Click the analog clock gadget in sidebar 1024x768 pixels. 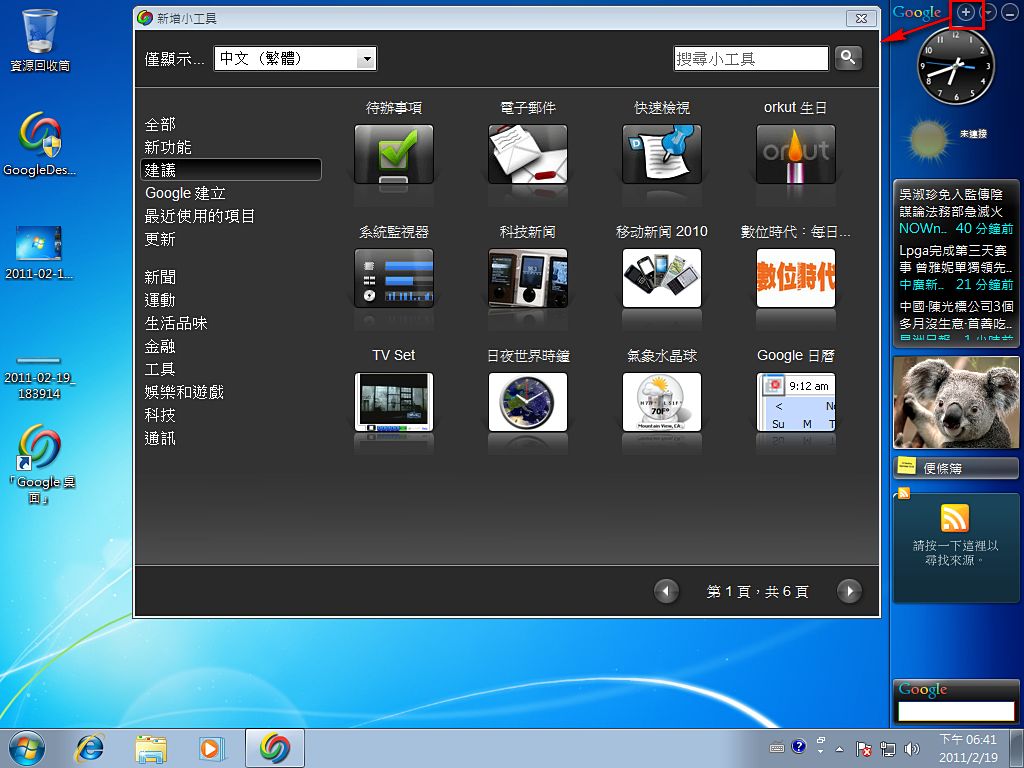pos(955,65)
